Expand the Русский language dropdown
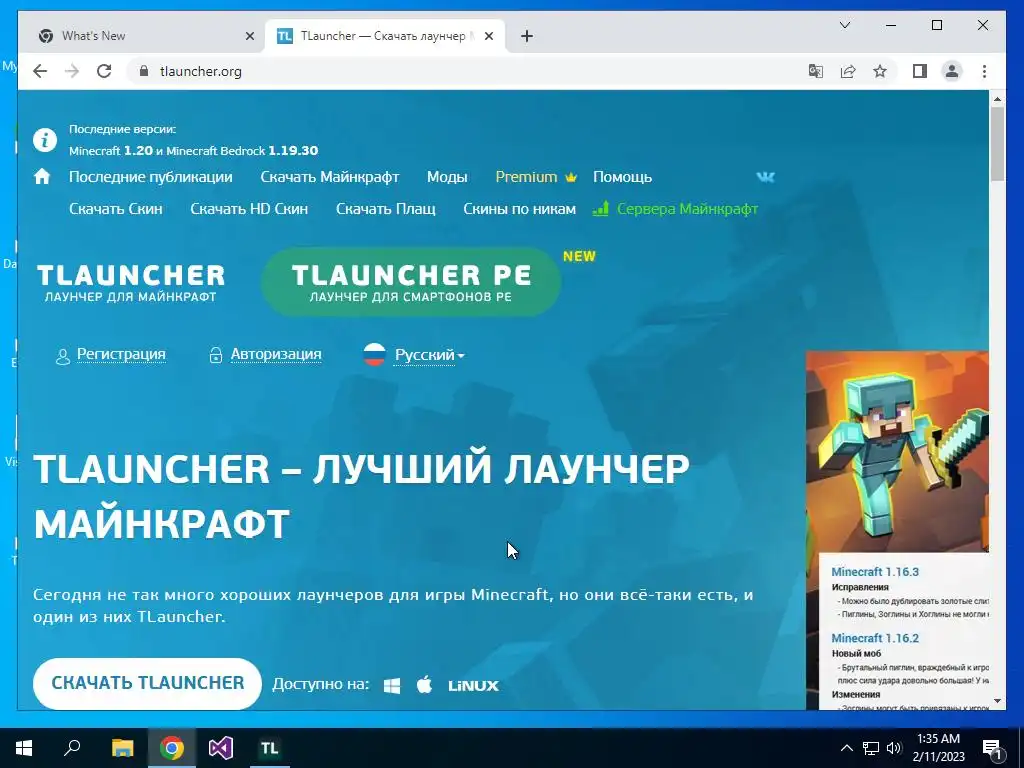 [x=429, y=355]
